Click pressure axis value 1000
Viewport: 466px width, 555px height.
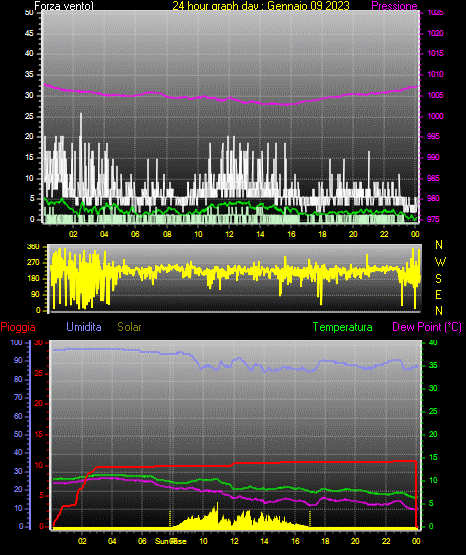(435, 116)
